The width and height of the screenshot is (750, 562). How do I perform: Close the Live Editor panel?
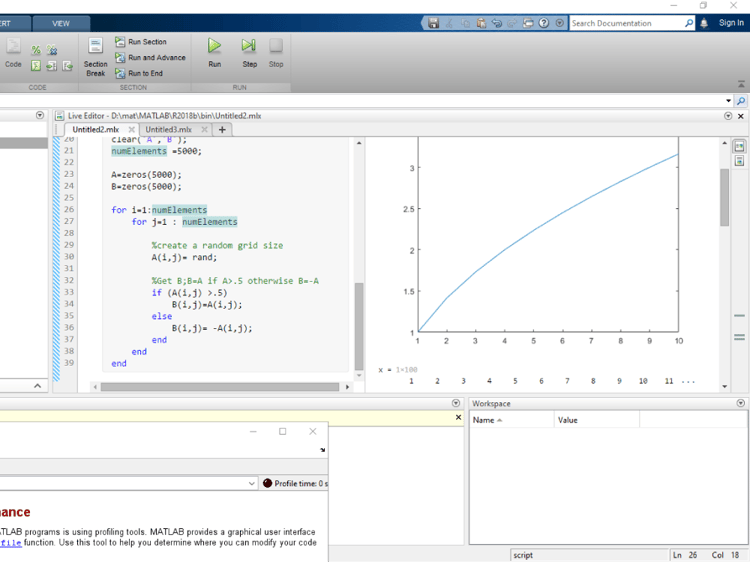740,116
